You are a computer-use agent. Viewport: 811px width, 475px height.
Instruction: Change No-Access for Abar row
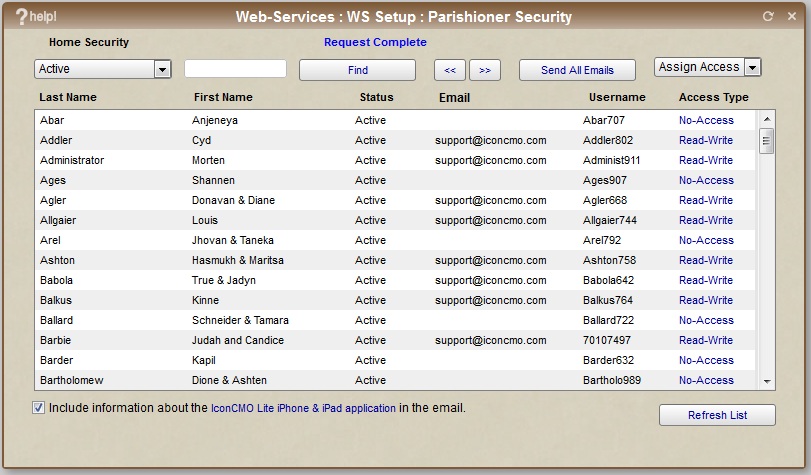point(706,120)
